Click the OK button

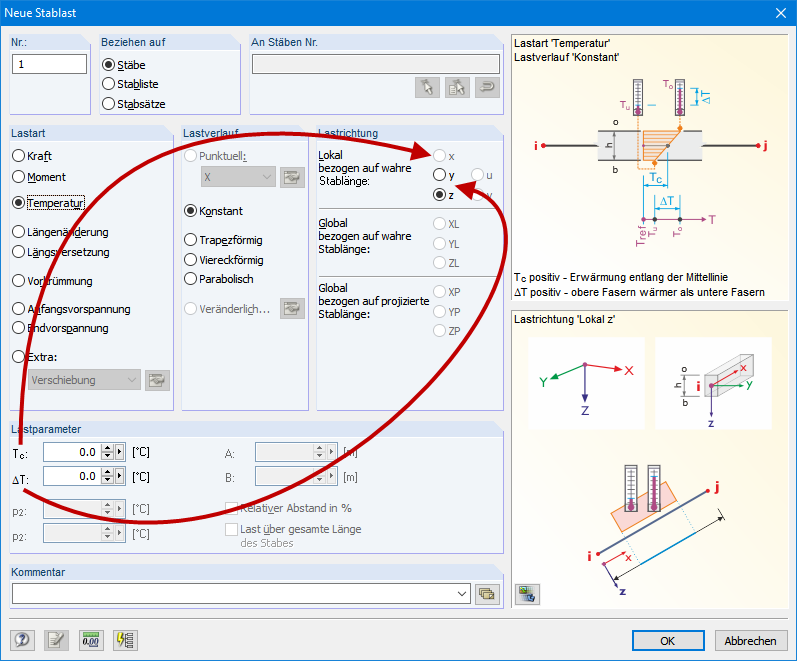click(668, 641)
